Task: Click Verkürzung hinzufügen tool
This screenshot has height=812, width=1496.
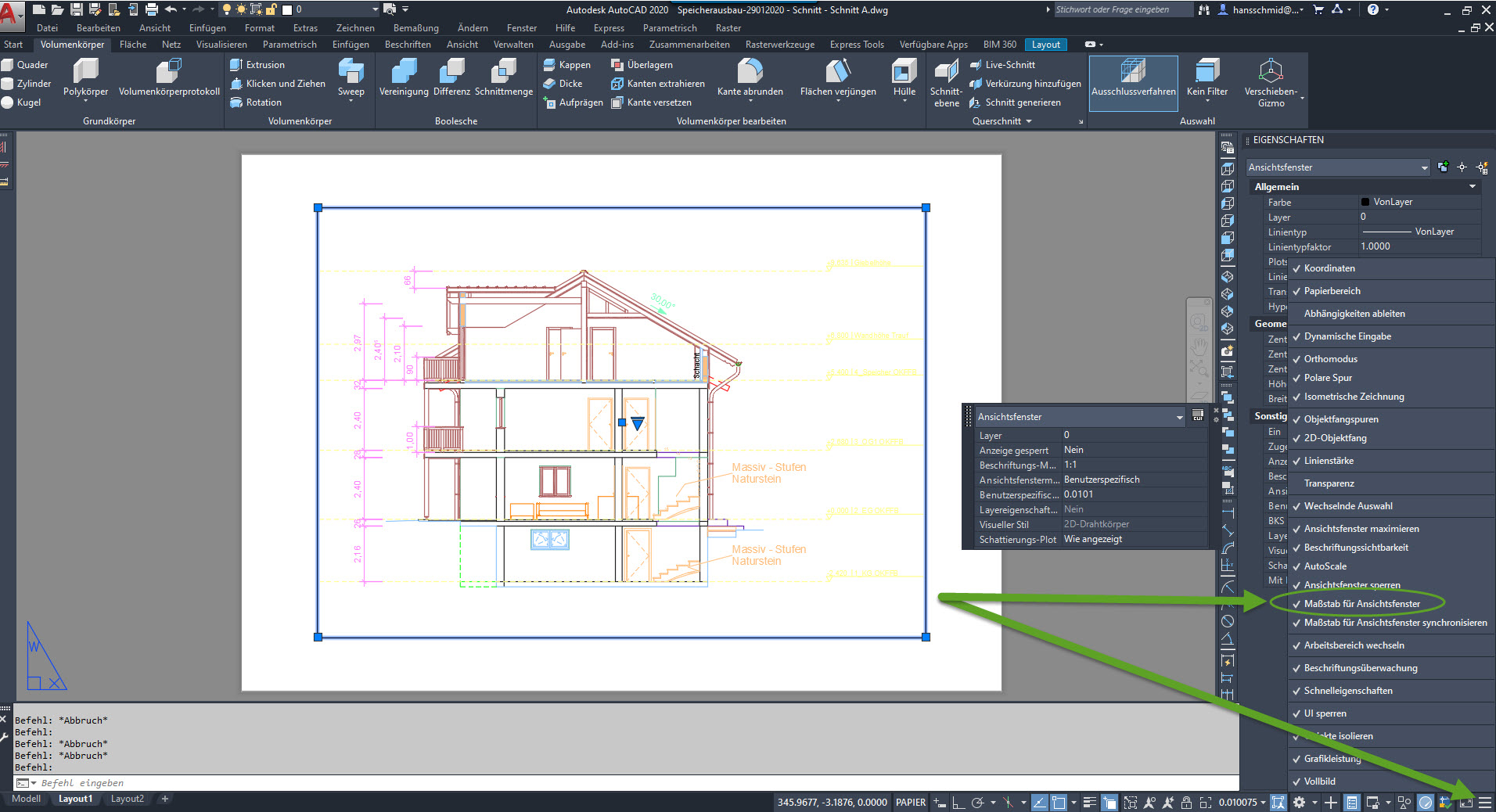Action: coord(1025,84)
